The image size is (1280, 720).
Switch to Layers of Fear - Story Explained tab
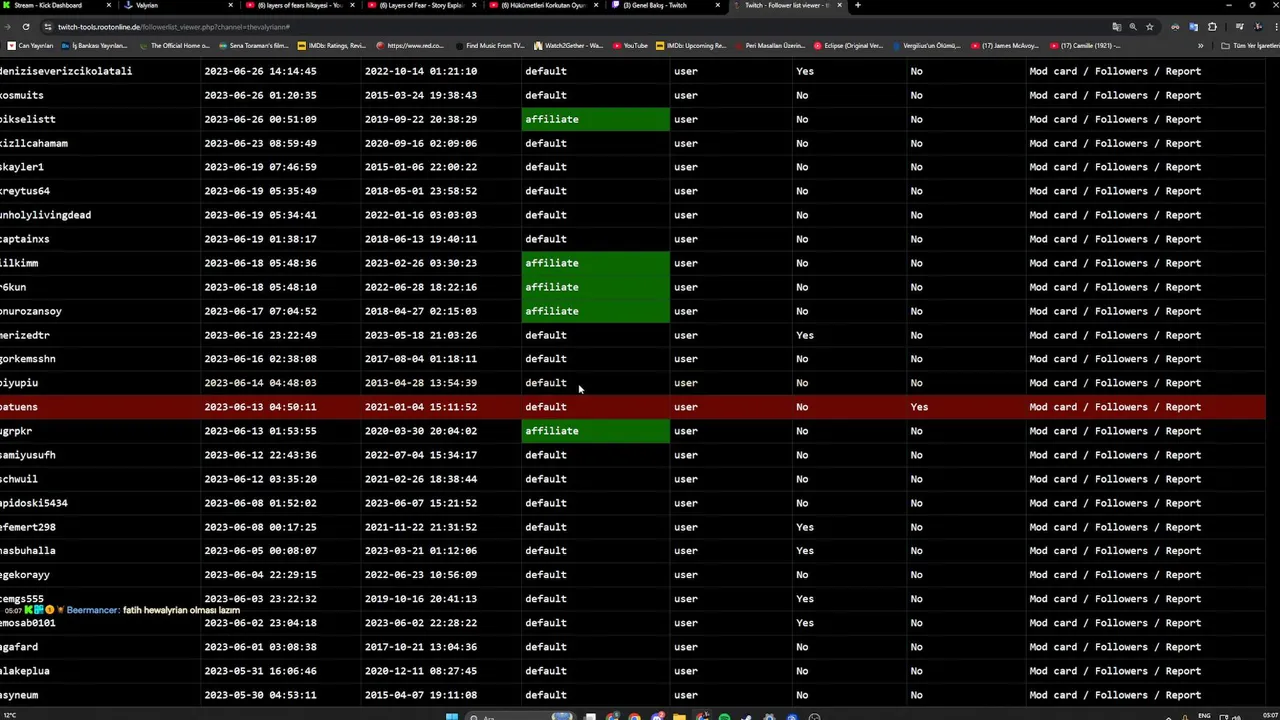coord(420,5)
